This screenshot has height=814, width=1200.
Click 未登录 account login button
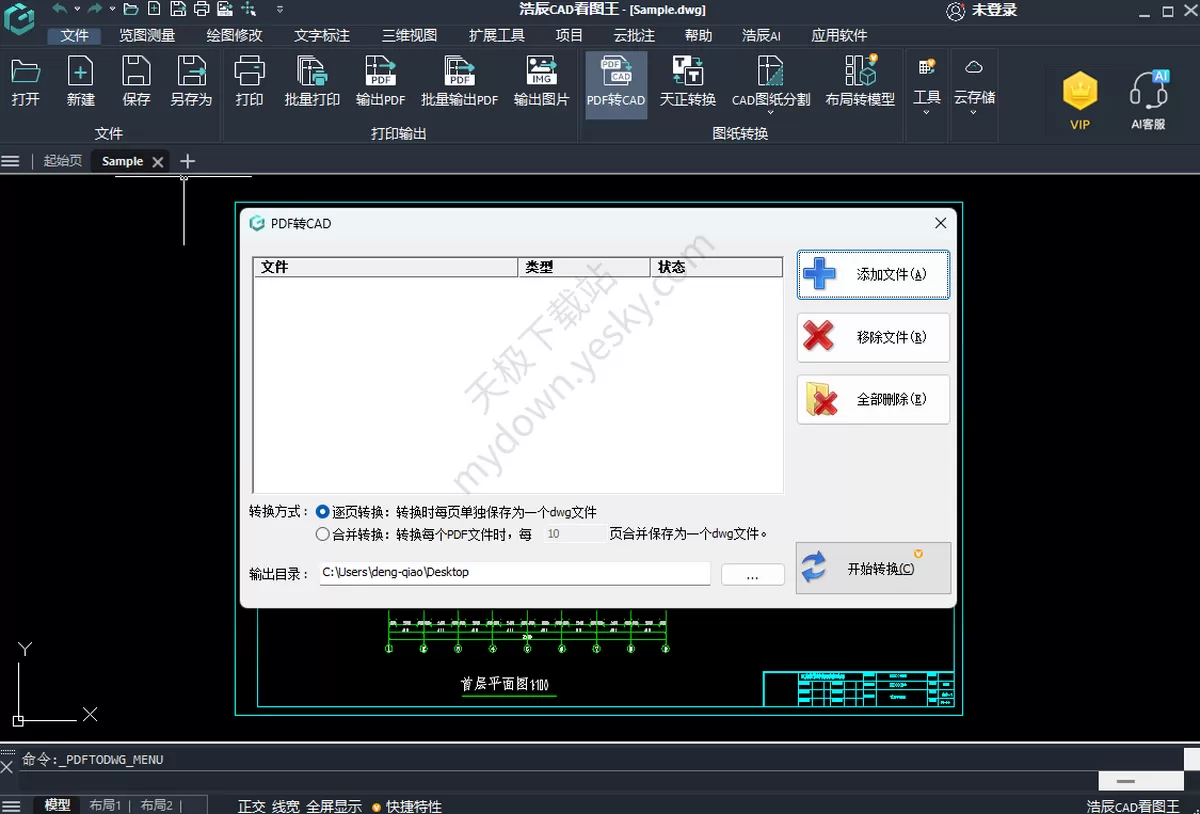coord(982,10)
